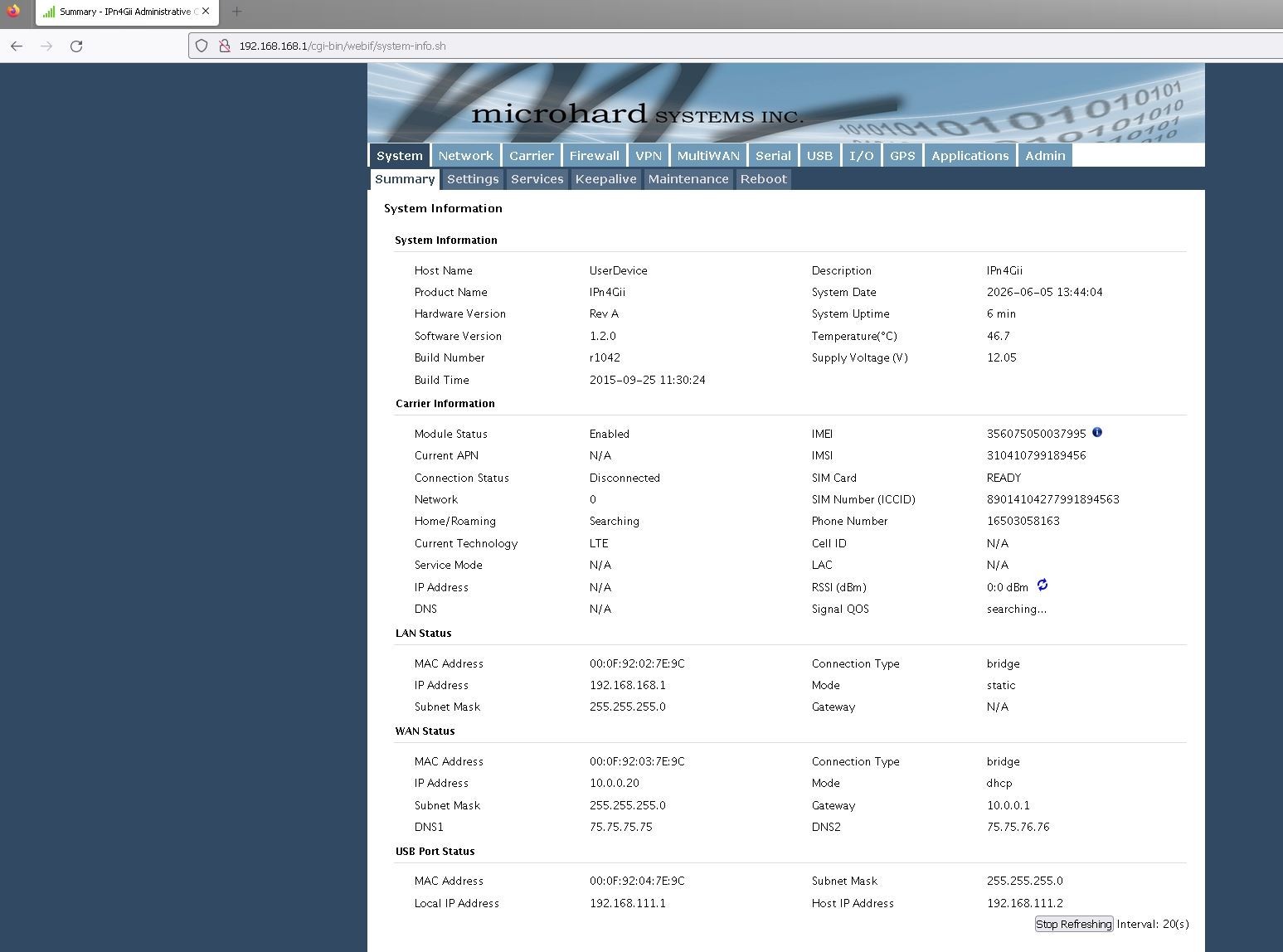This screenshot has height=952, width=1283.
Task: Go to the Serial tab
Action: click(x=773, y=156)
